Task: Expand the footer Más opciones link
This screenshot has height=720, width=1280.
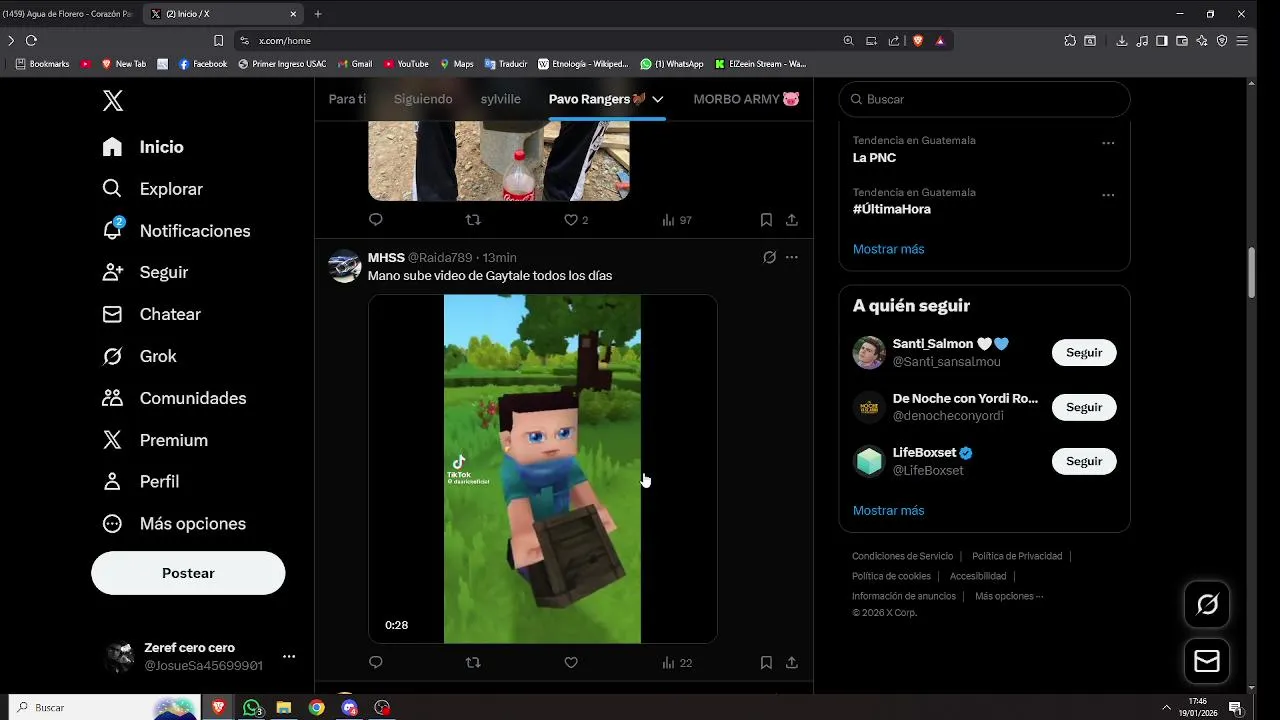Action: pyautogui.click(x=1009, y=596)
